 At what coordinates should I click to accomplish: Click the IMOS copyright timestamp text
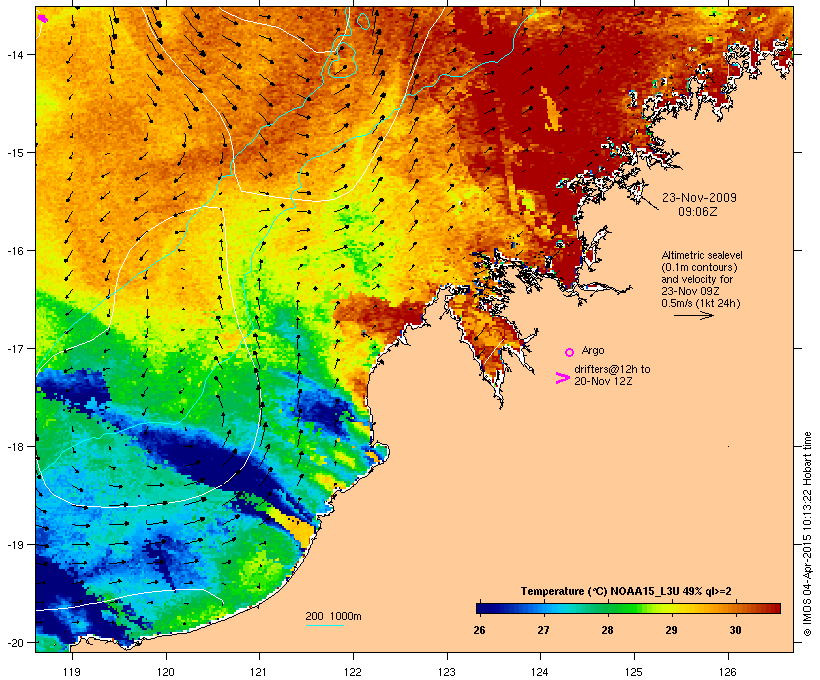(x=807, y=534)
